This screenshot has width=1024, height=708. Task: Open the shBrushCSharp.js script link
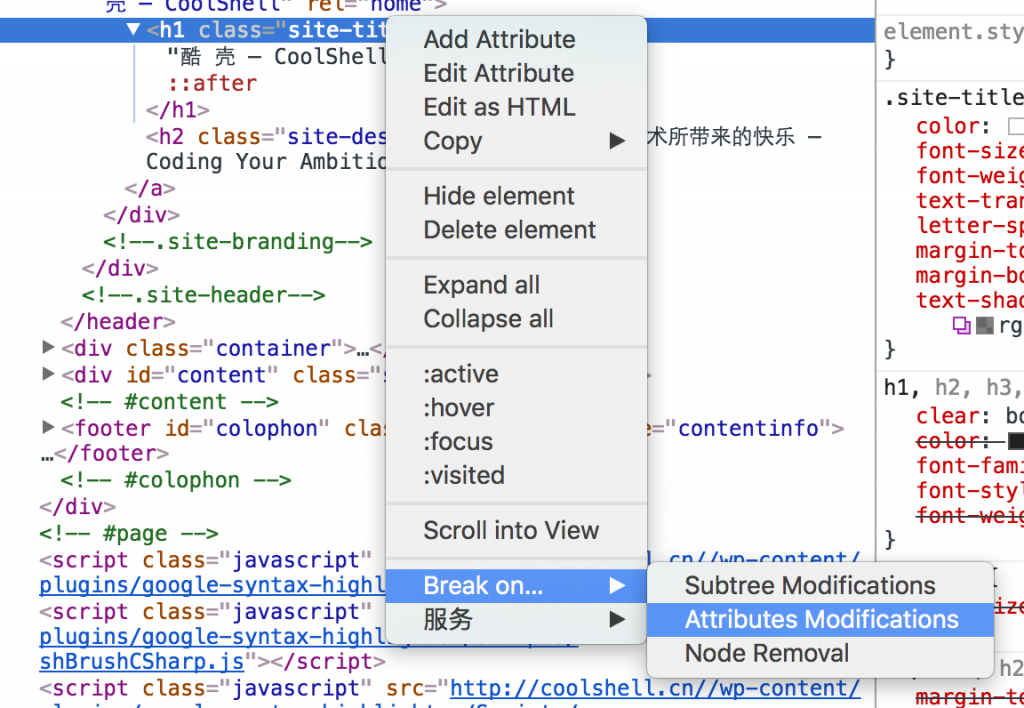point(142,662)
